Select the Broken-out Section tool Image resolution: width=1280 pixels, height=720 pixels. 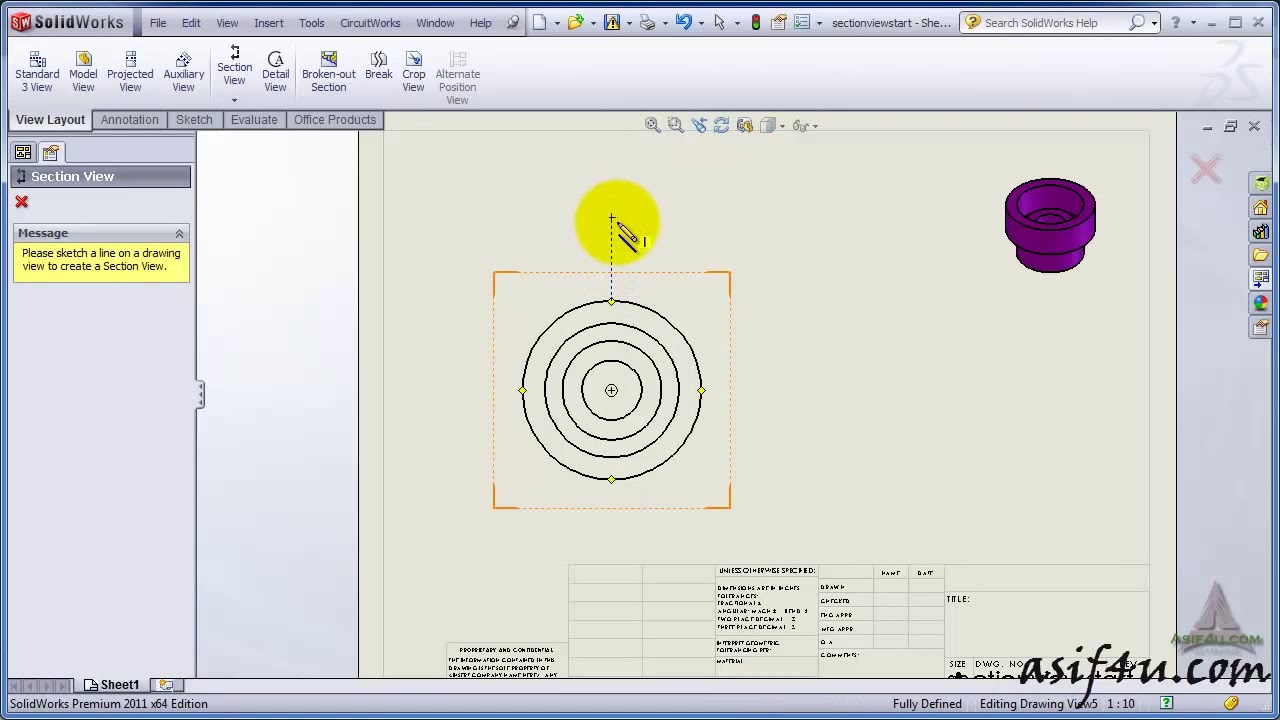tap(328, 72)
